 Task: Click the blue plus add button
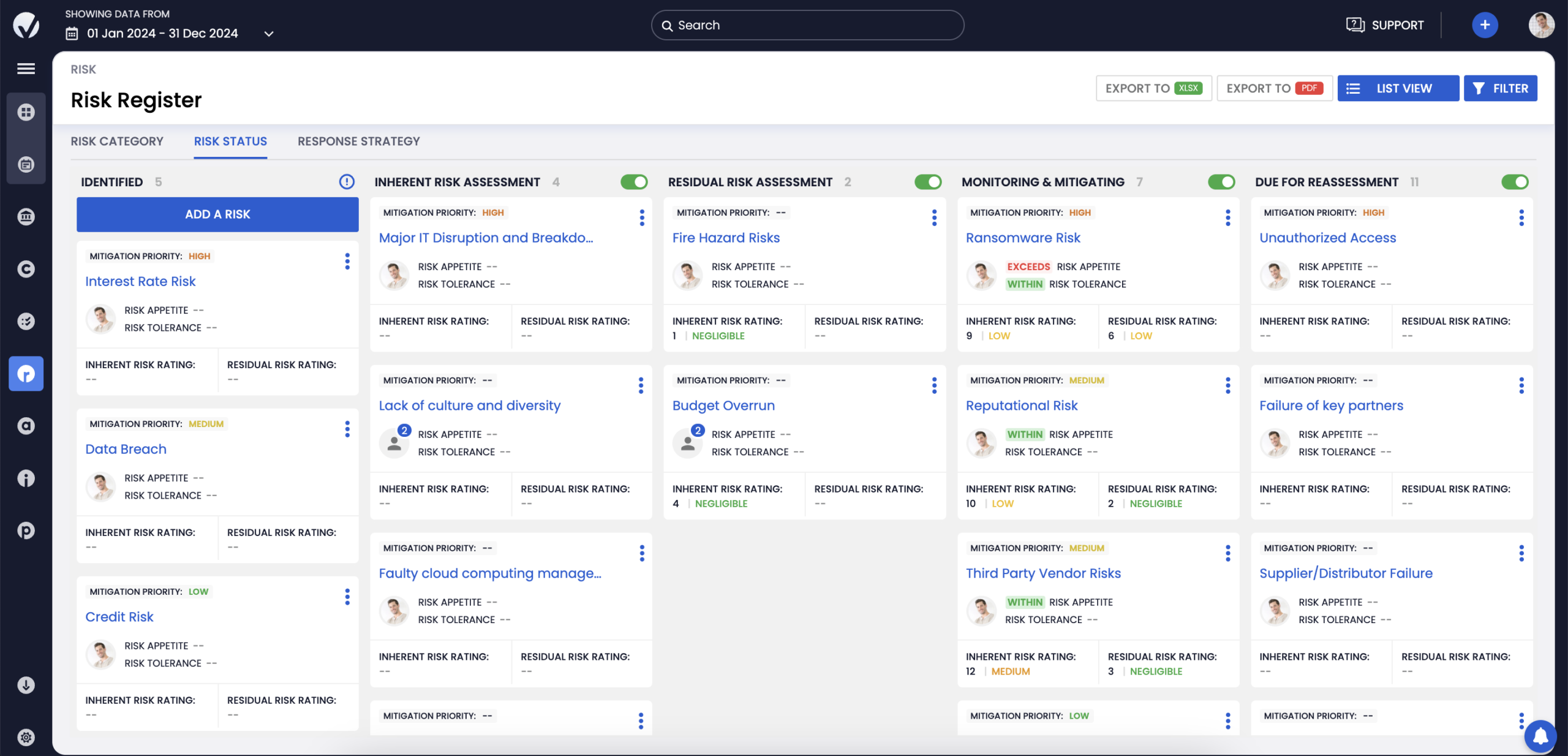click(x=1484, y=25)
